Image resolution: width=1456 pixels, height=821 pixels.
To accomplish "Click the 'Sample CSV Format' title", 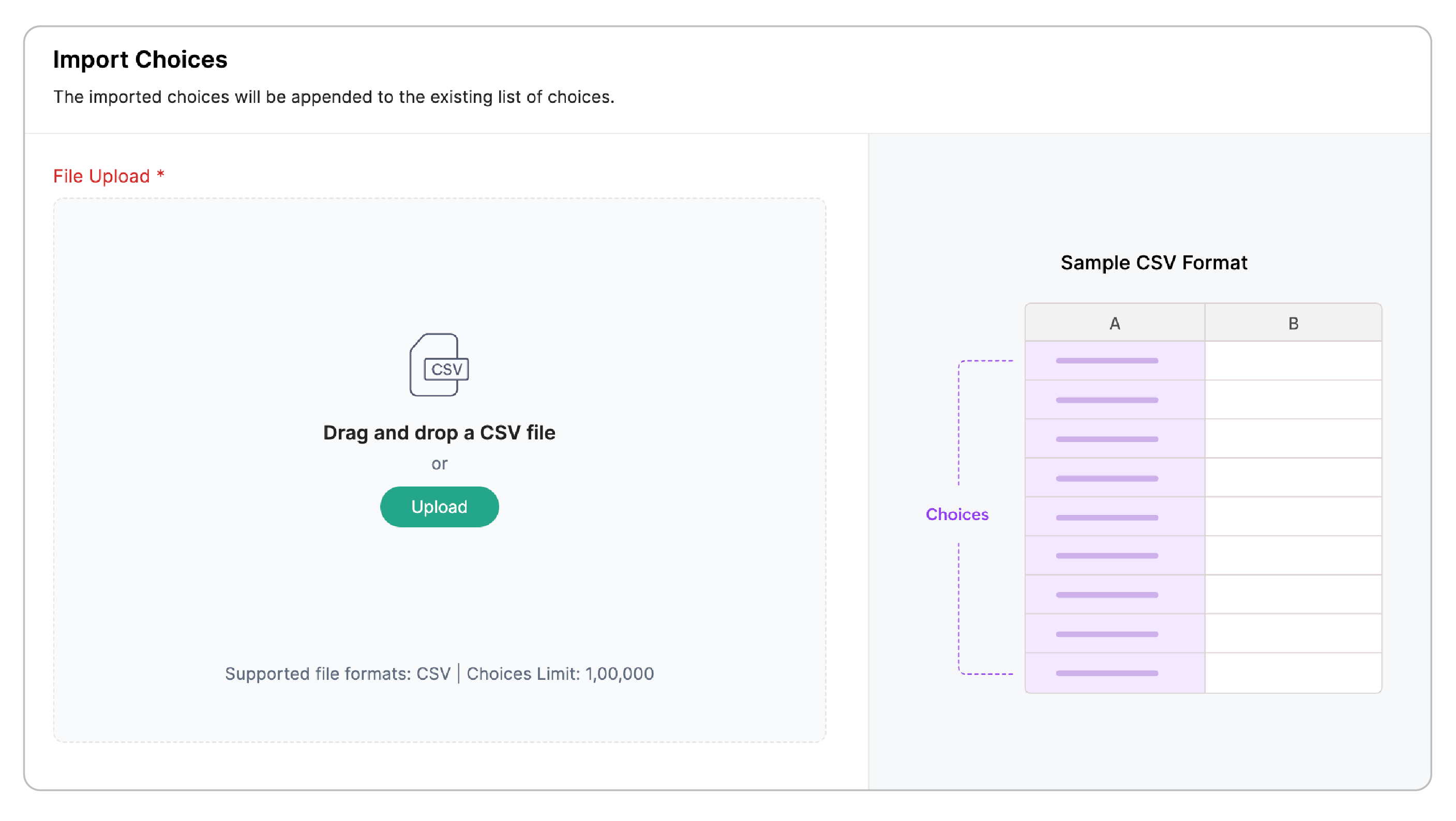I will click(1153, 263).
